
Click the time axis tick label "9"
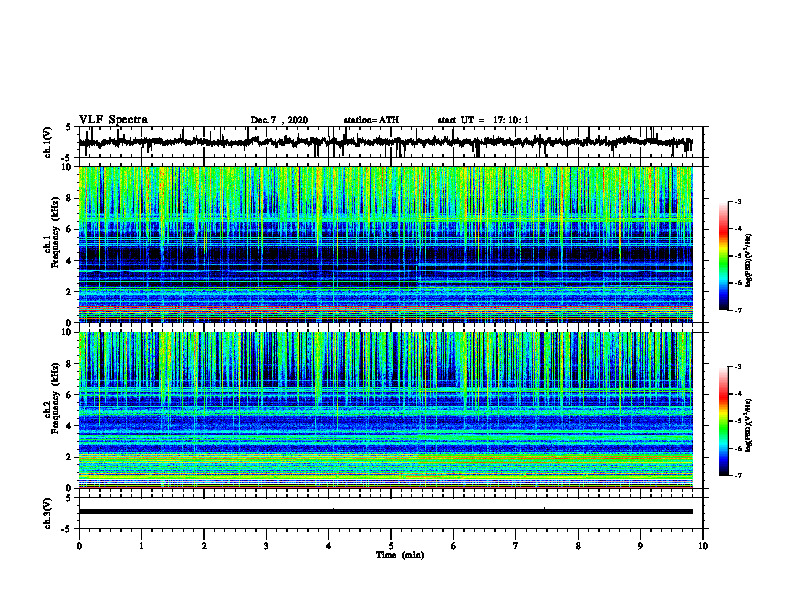tap(640, 546)
